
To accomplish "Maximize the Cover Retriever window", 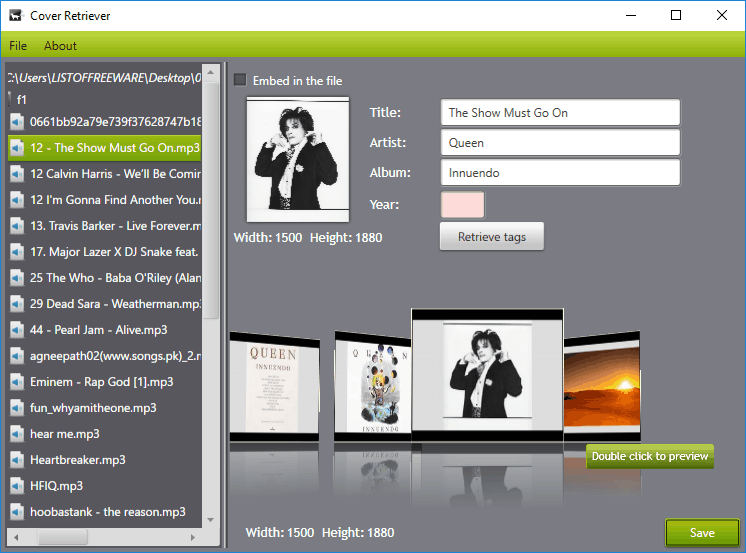I will coord(676,15).
